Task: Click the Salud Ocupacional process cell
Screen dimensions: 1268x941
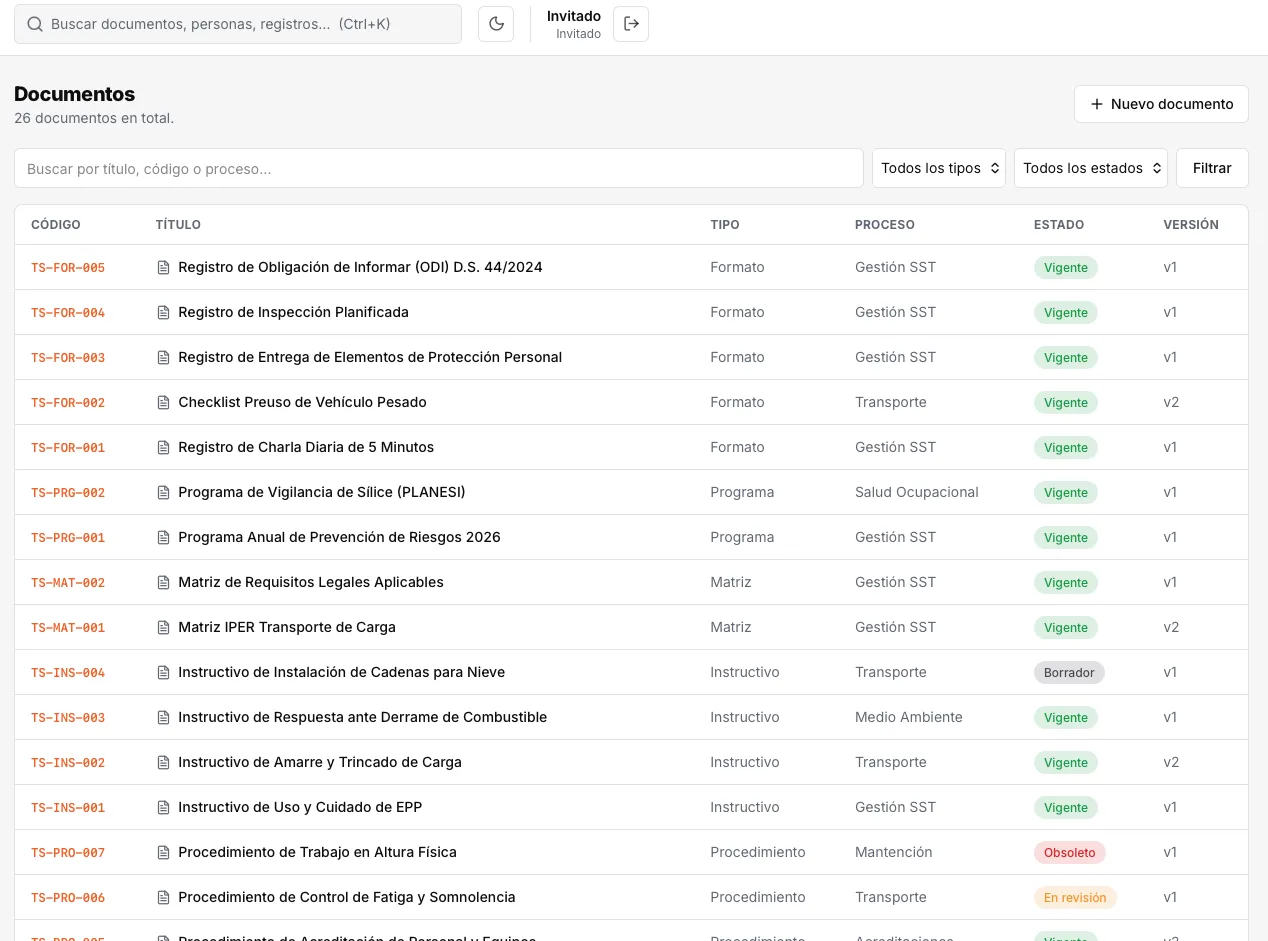Action: (x=917, y=492)
